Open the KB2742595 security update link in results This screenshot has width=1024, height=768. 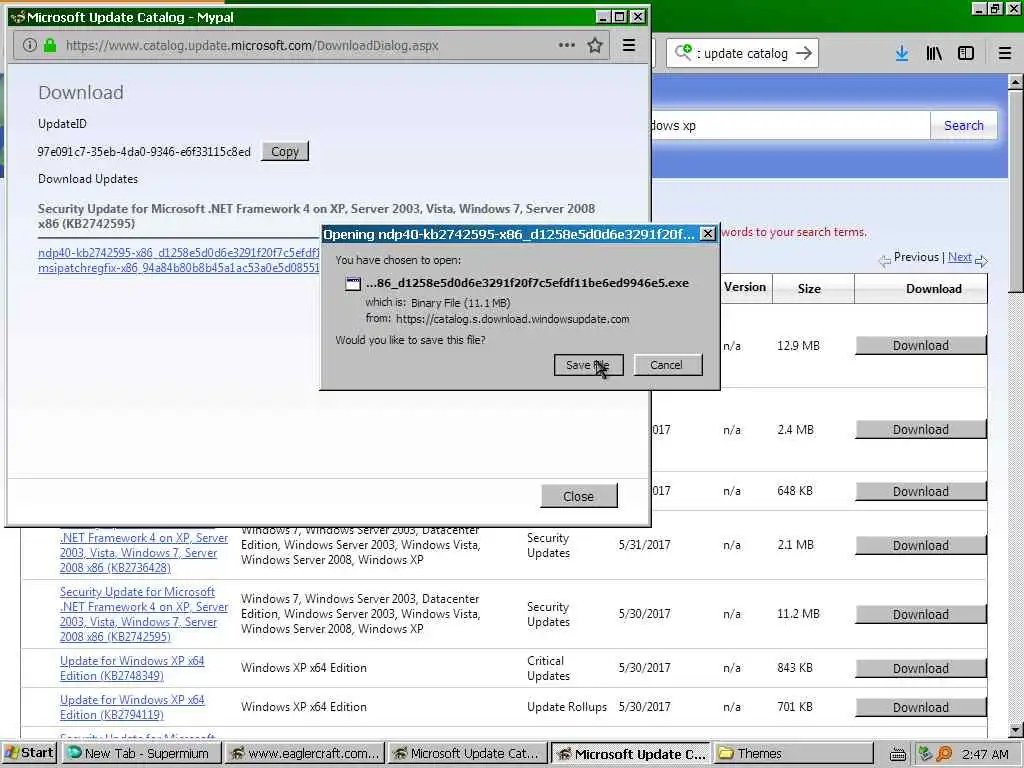[144, 614]
